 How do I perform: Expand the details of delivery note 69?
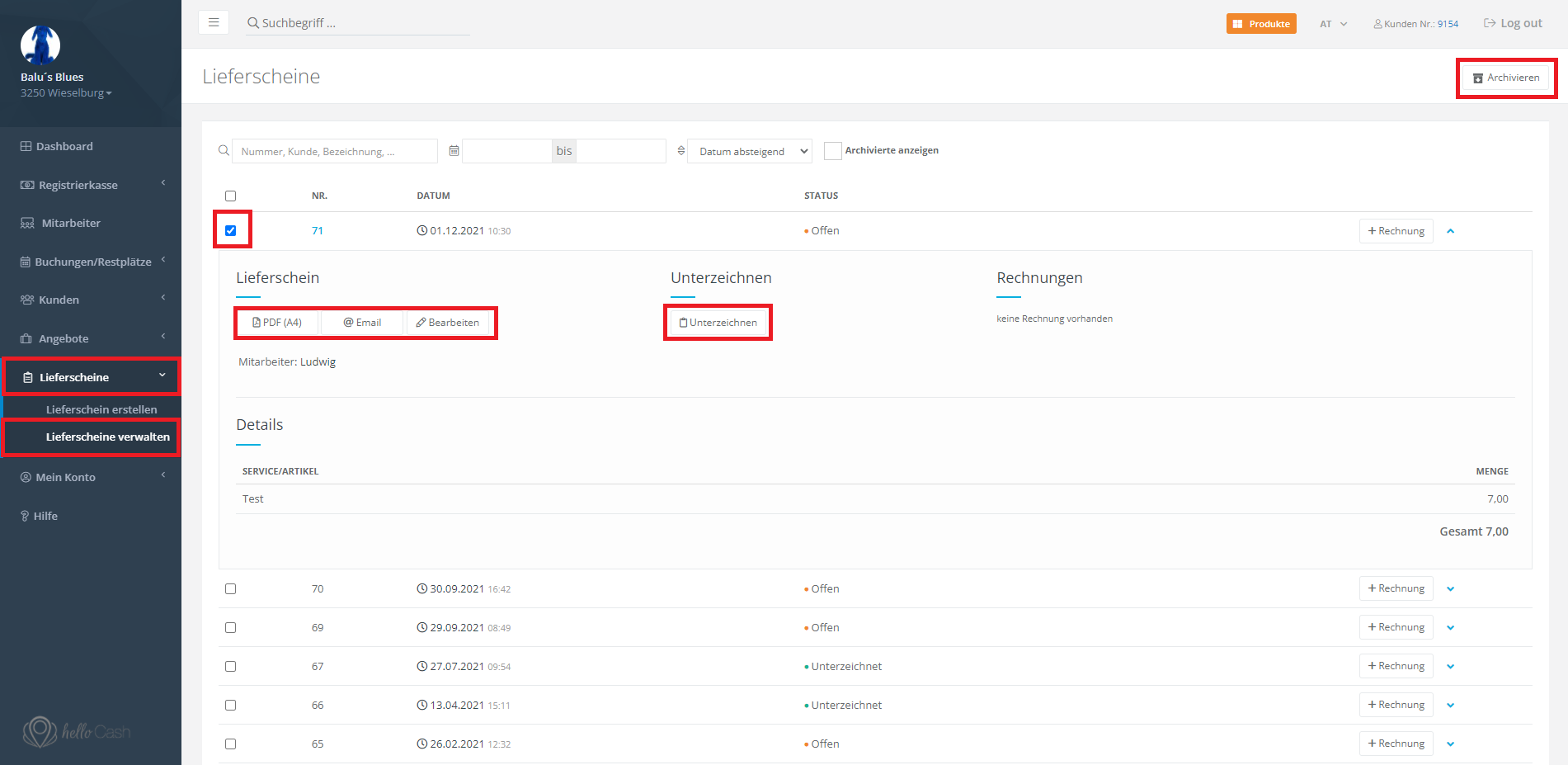[x=1450, y=628]
